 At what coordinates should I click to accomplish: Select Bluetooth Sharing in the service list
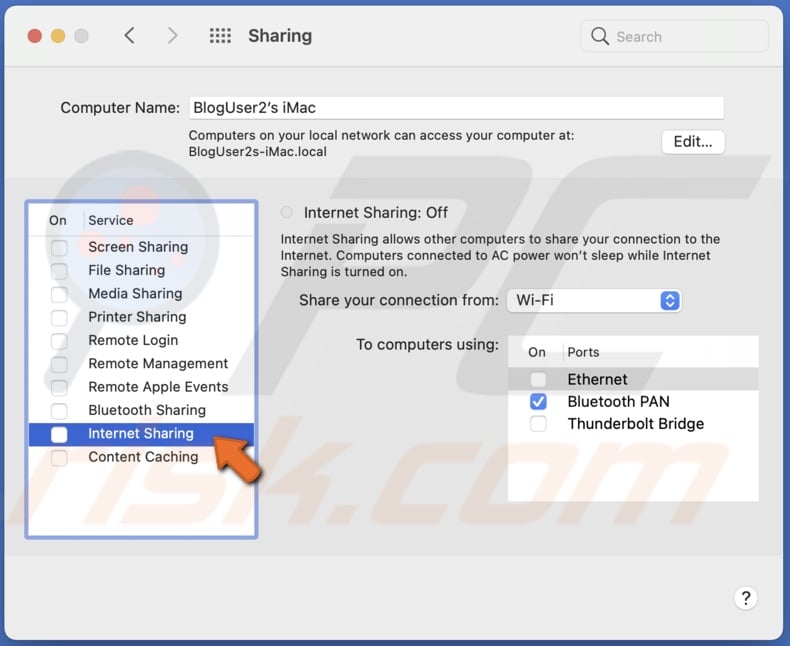pos(141,410)
